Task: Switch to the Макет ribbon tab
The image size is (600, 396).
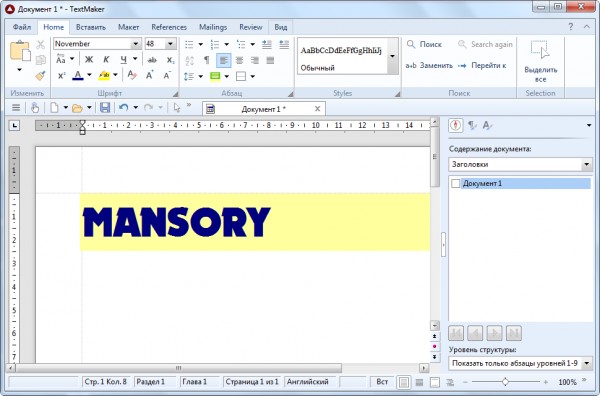Action: pyautogui.click(x=128, y=27)
